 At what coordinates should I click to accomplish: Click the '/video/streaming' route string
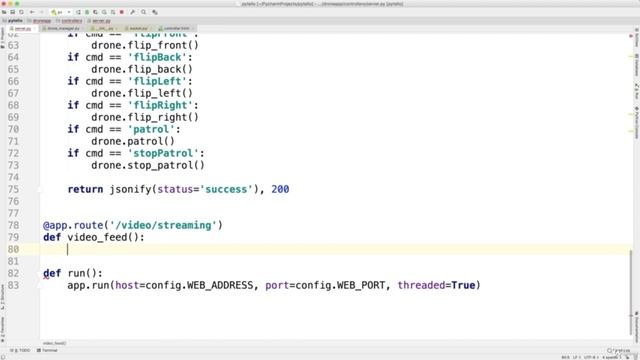tap(163, 225)
